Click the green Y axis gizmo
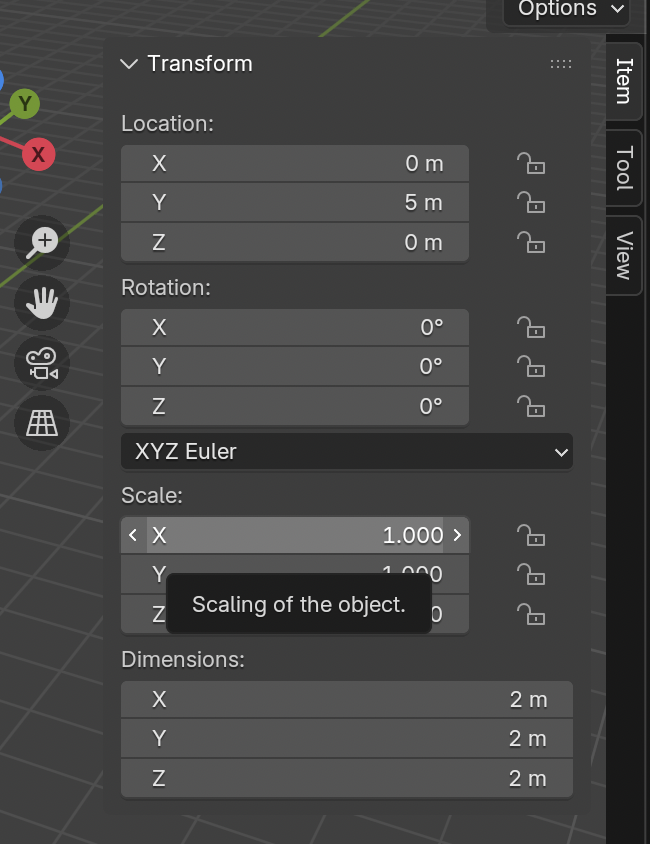 click(x=25, y=103)
